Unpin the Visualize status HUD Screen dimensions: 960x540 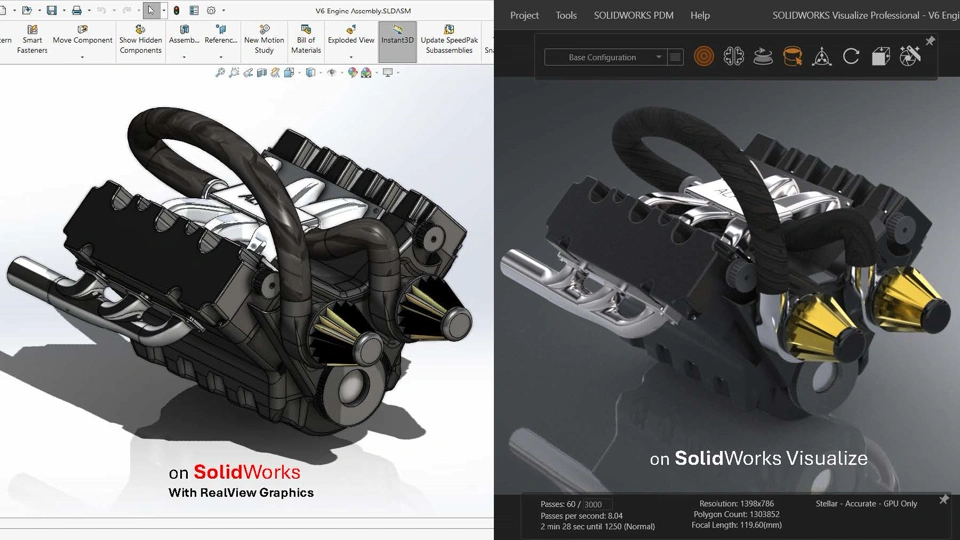pyautogui.click(x=943, y=500)
